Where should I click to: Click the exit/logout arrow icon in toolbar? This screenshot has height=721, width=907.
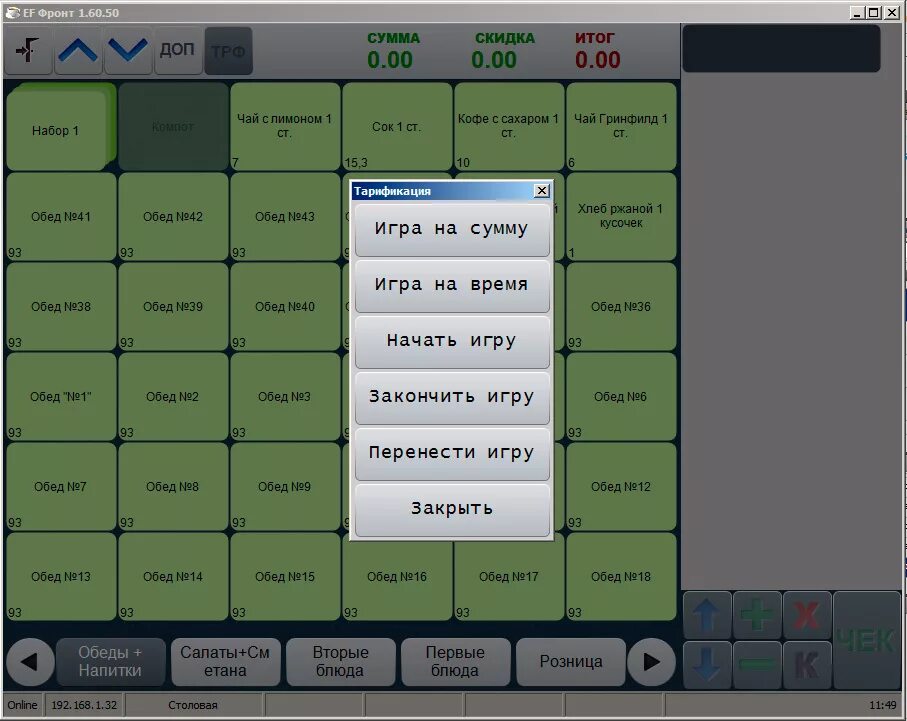click(27, 50)
